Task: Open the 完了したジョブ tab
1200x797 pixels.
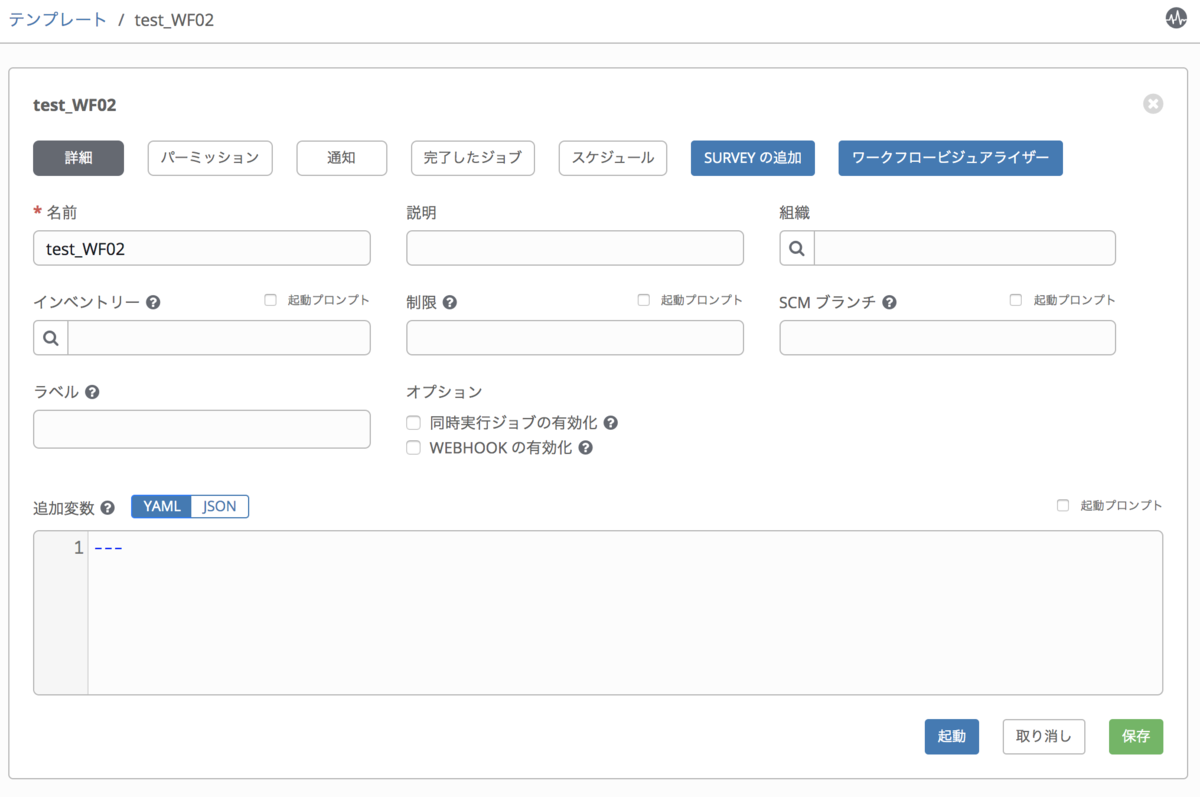Action: pos(473,158)
